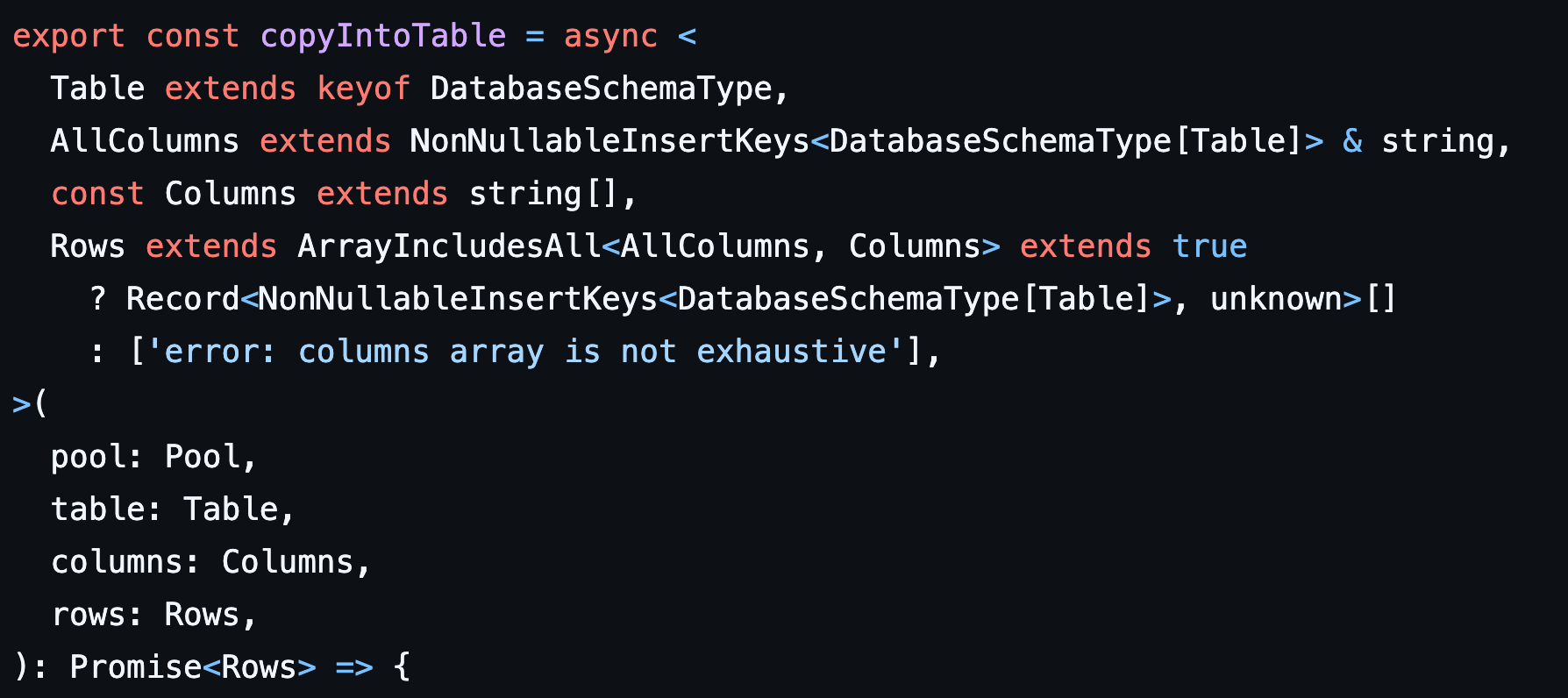Click the keyof keyword

point(363,89)
